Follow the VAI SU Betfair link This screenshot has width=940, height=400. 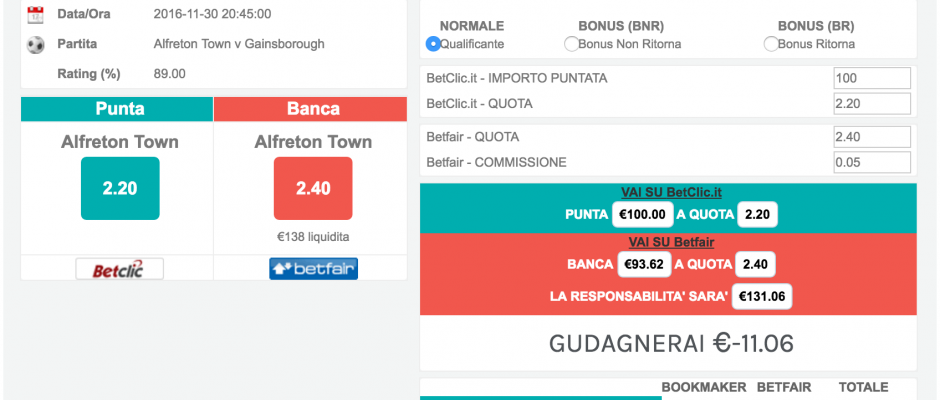pos(671,242)
